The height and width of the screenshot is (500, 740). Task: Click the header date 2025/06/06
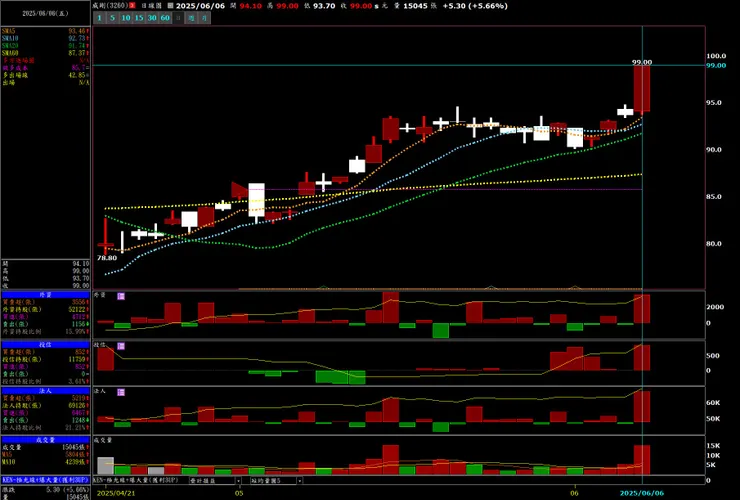pyautogui.click(x=201, y=6)
